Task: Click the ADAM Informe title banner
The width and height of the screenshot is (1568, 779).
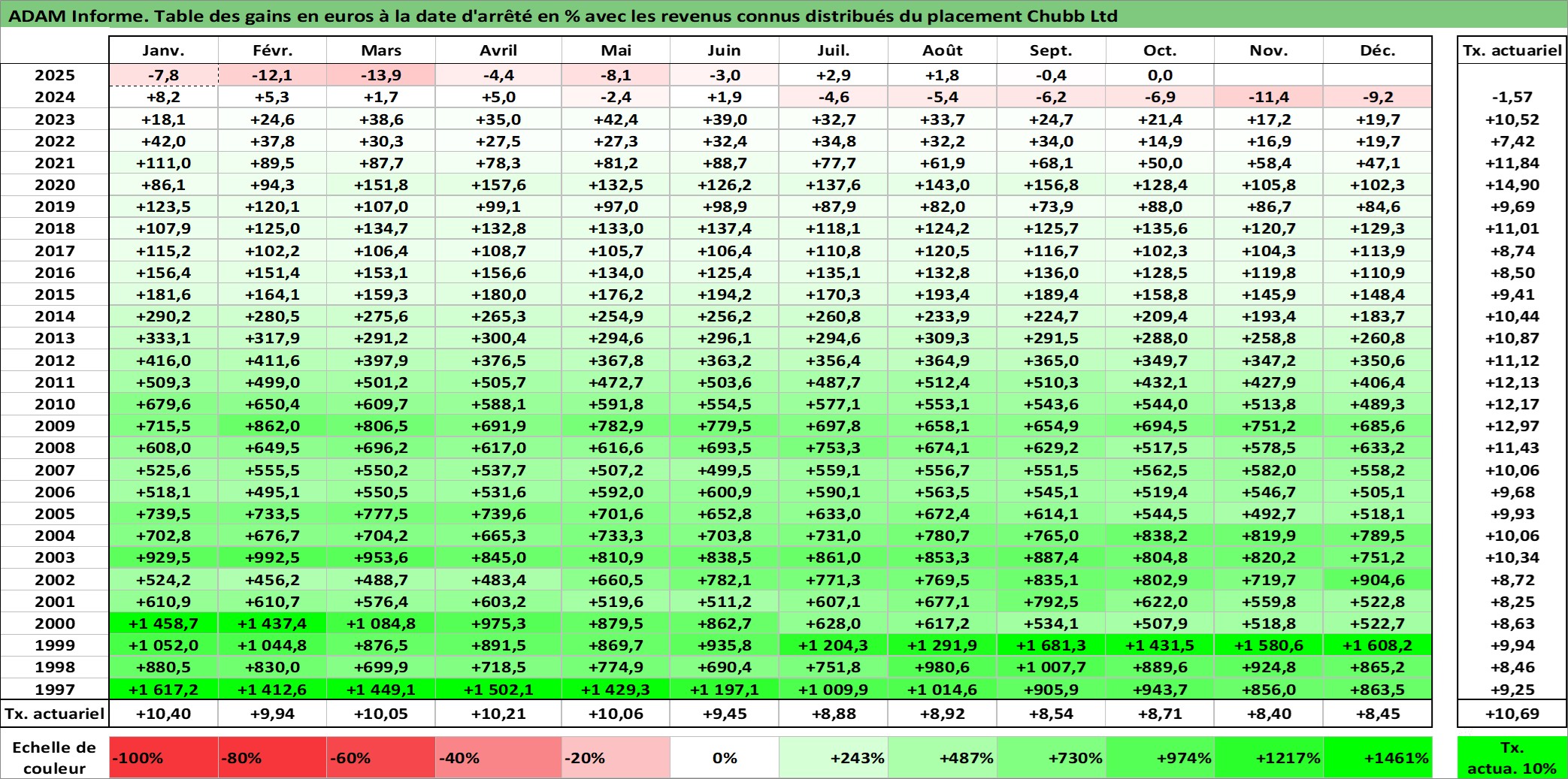Action: tap(784, 15)
